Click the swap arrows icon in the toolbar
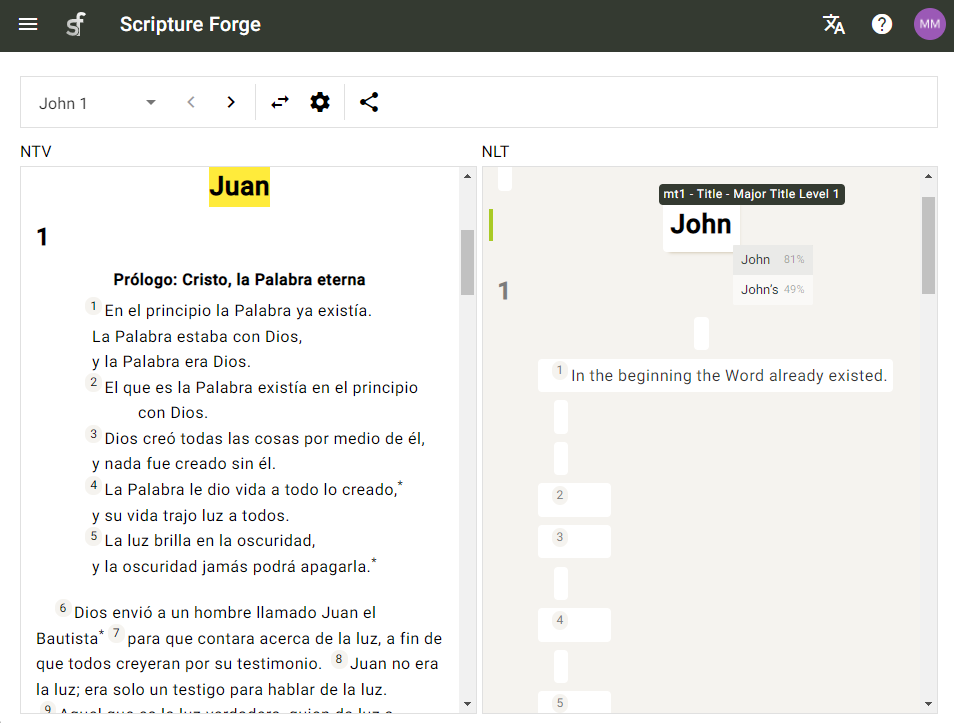This screenshot has height=723, width=954. point(279,101)
